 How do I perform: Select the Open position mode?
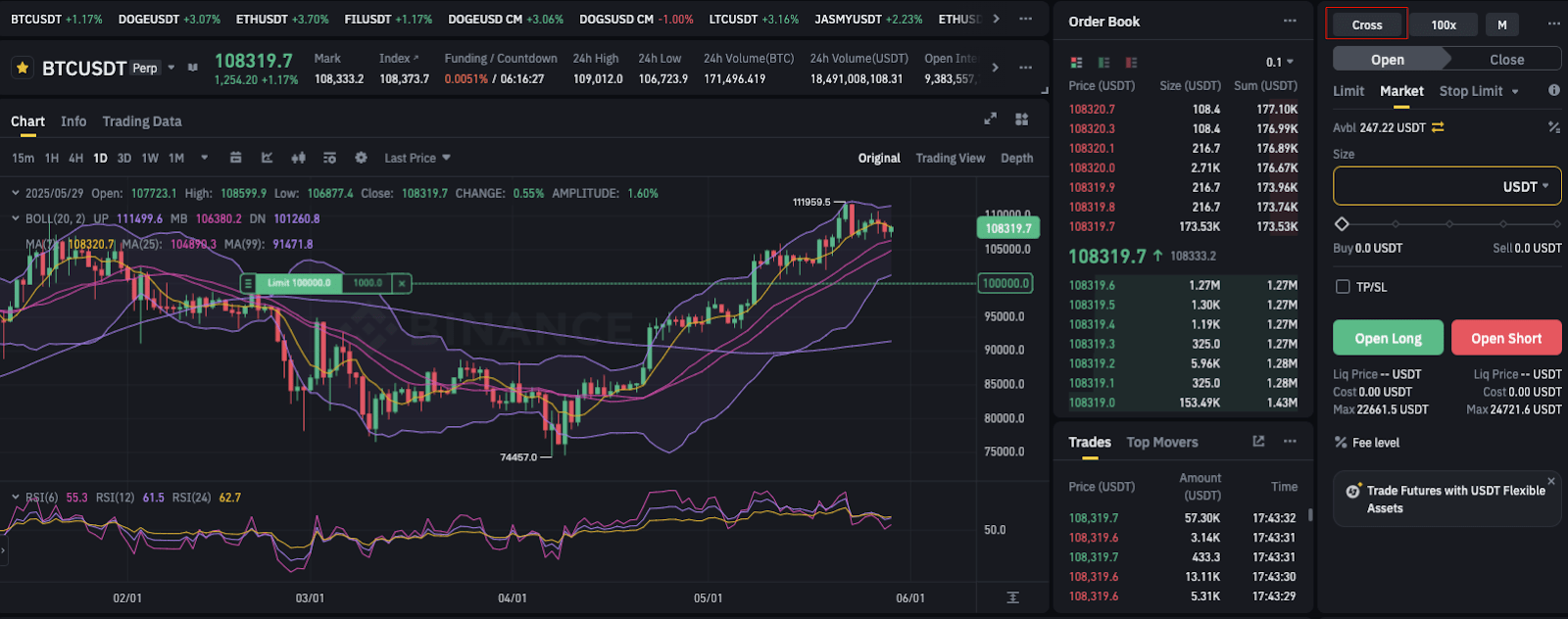click(x=1388, y=59)
